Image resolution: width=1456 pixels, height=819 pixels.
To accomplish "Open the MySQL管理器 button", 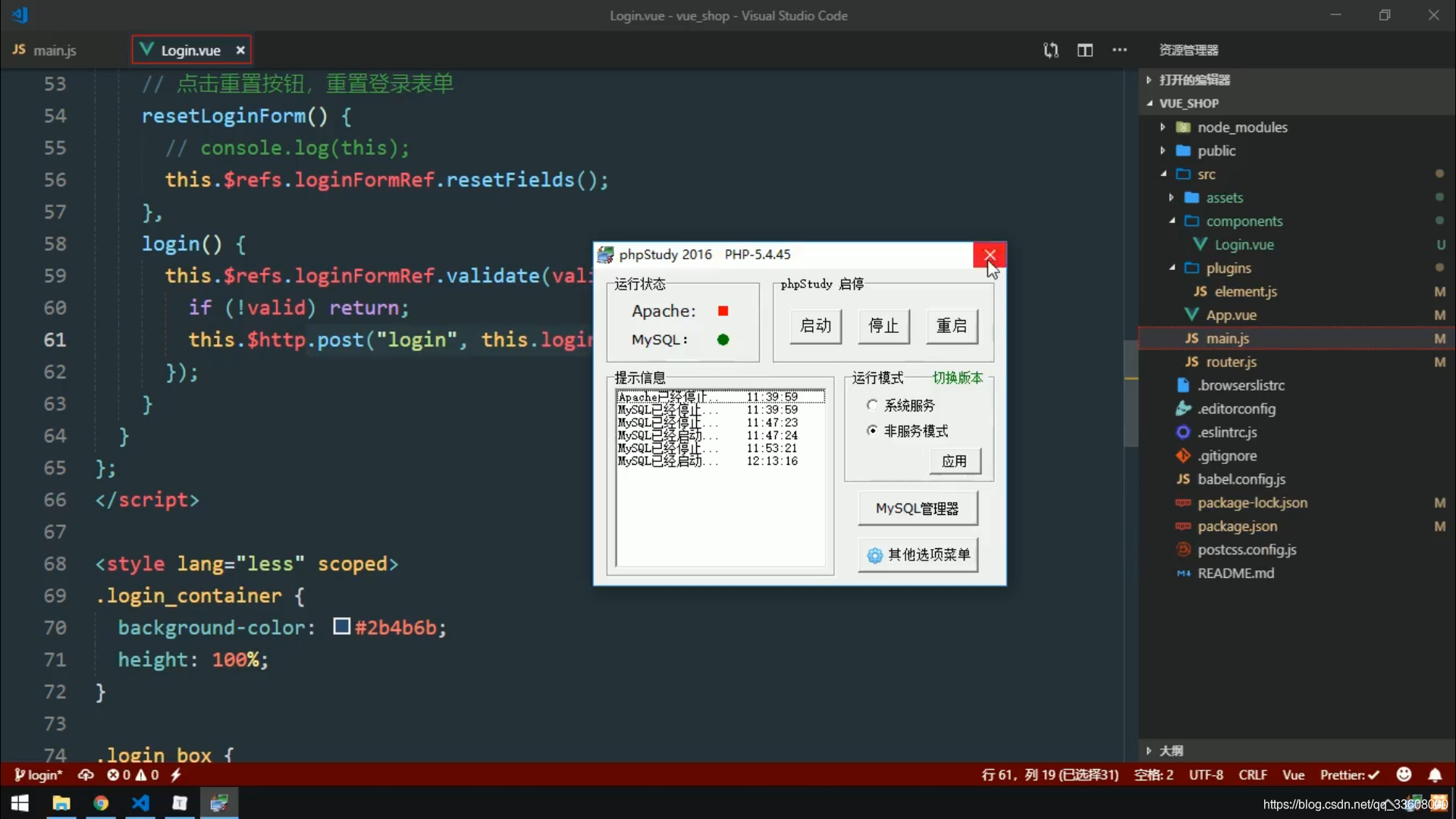I will (x=918, y=509).
